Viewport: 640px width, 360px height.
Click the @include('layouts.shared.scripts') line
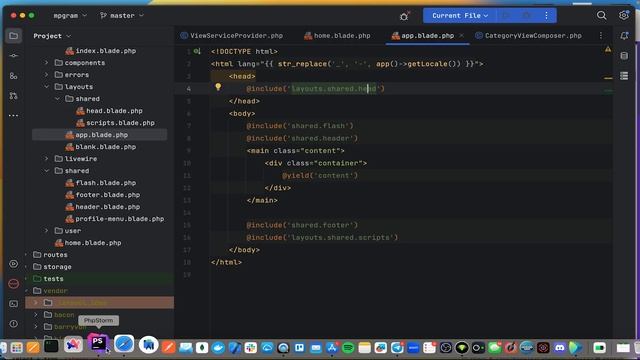click(x=322, y=238)
